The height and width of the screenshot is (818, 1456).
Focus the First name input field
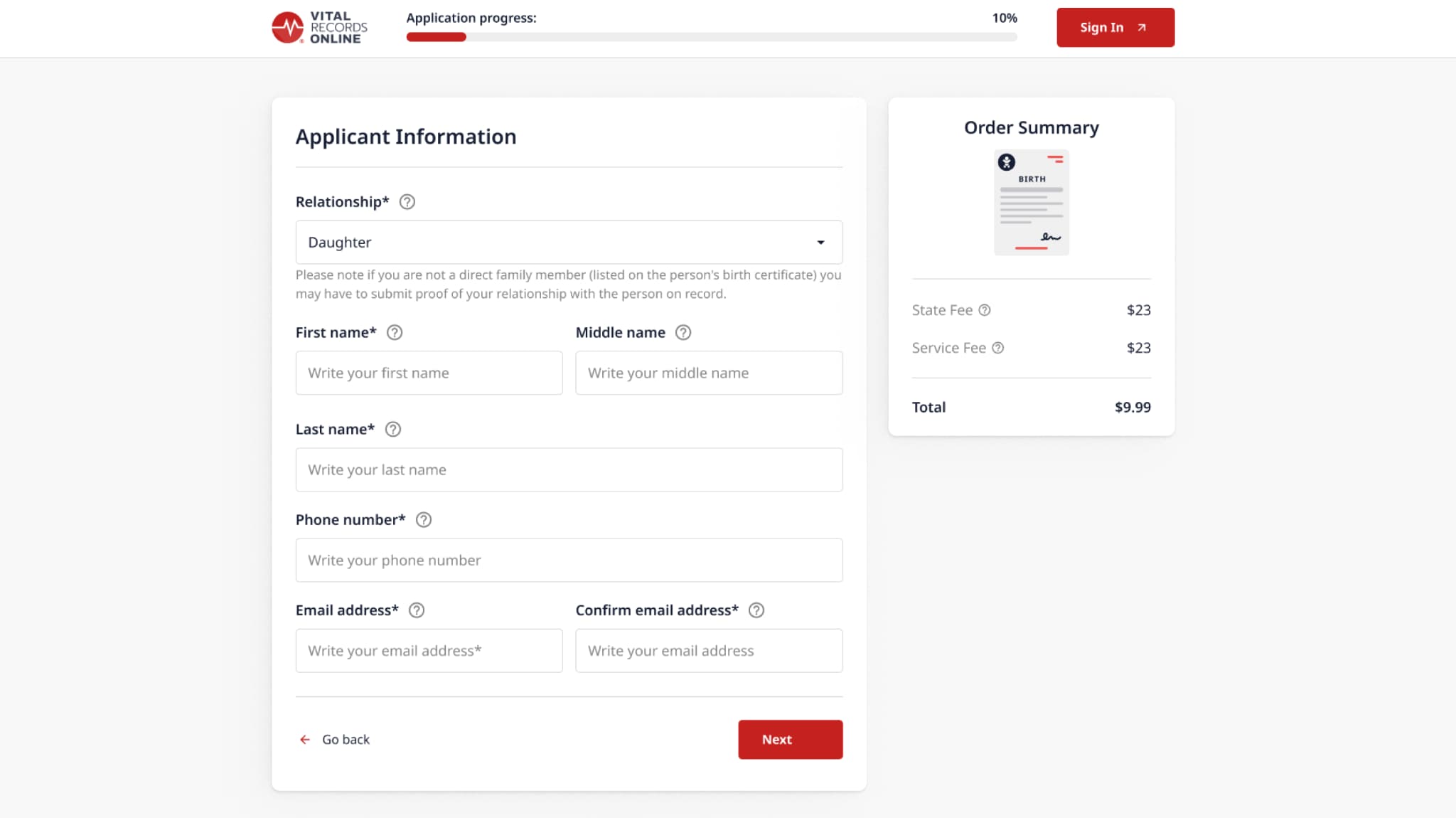point(429,373)
